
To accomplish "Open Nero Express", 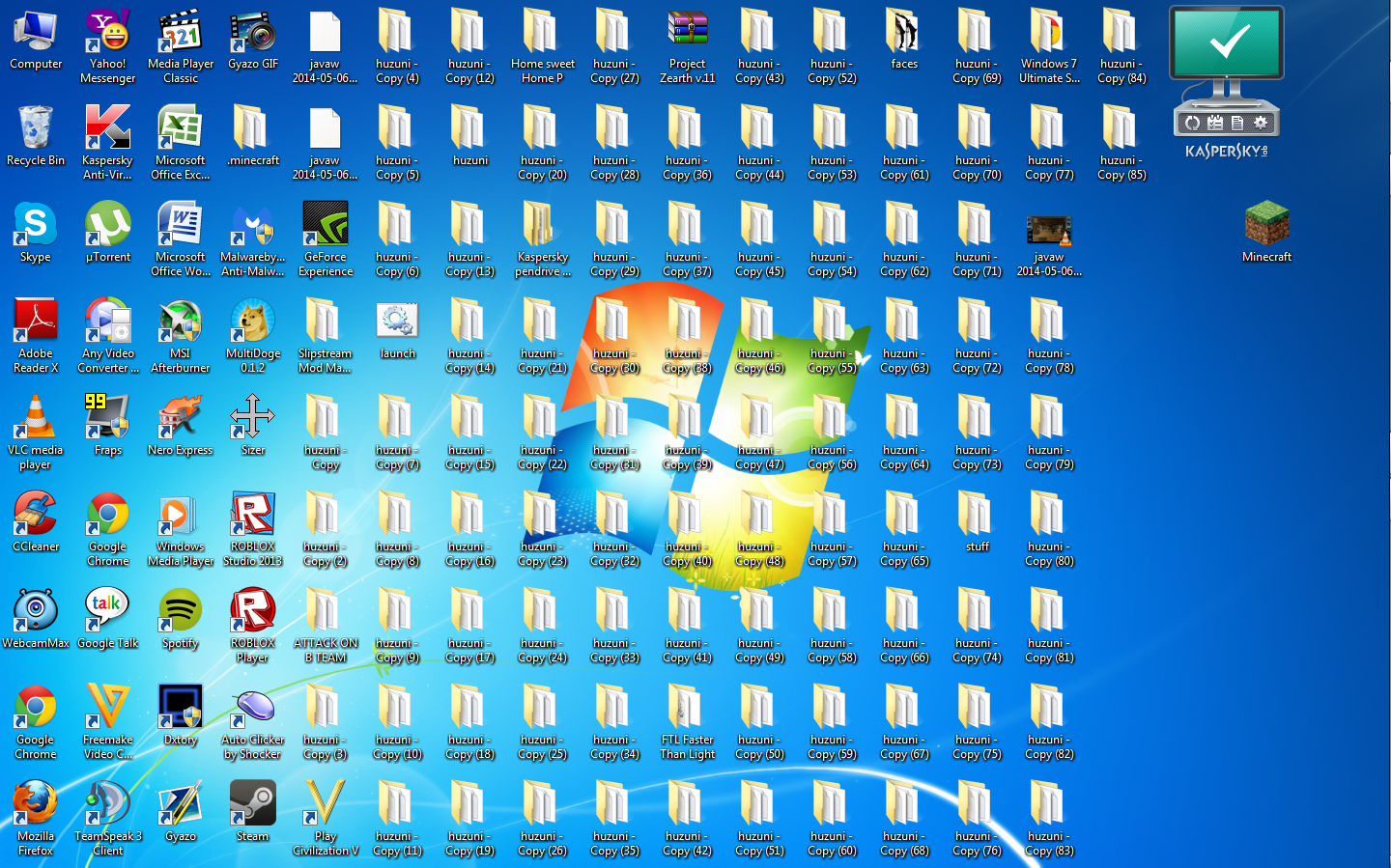I will [181, 427].
